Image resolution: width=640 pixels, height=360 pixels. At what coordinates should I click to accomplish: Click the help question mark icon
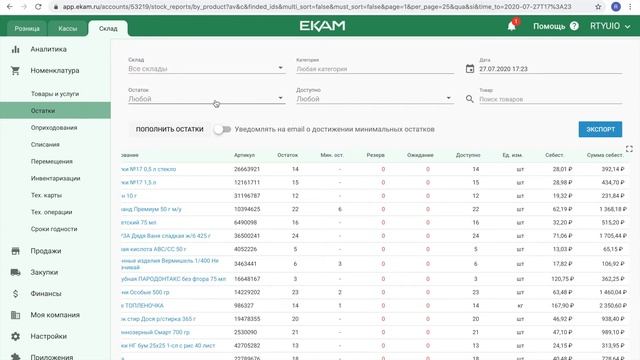574,26
